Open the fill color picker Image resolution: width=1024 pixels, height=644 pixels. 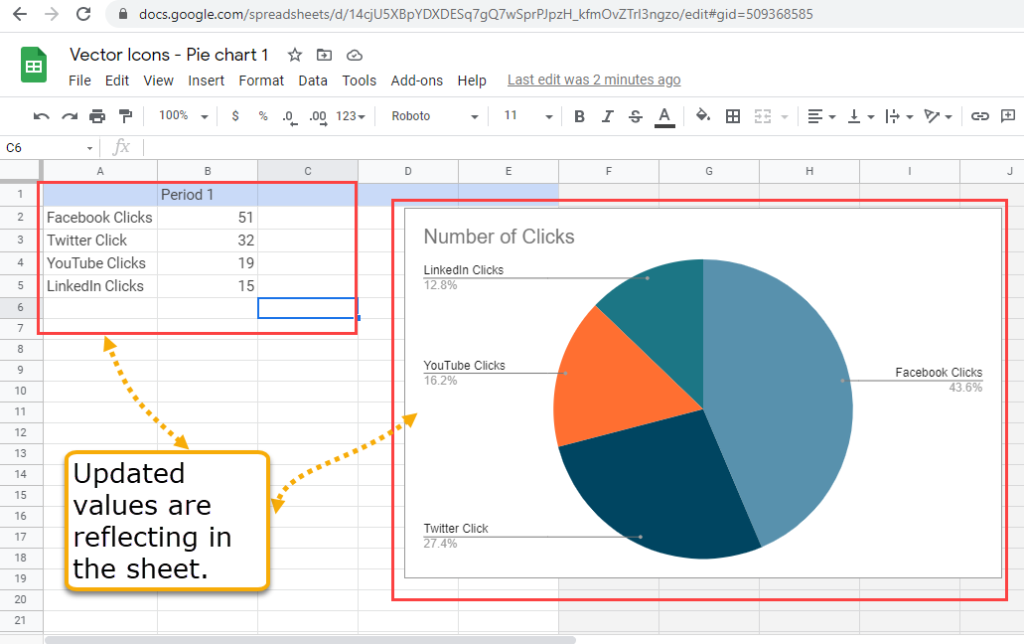coord(703,116)
